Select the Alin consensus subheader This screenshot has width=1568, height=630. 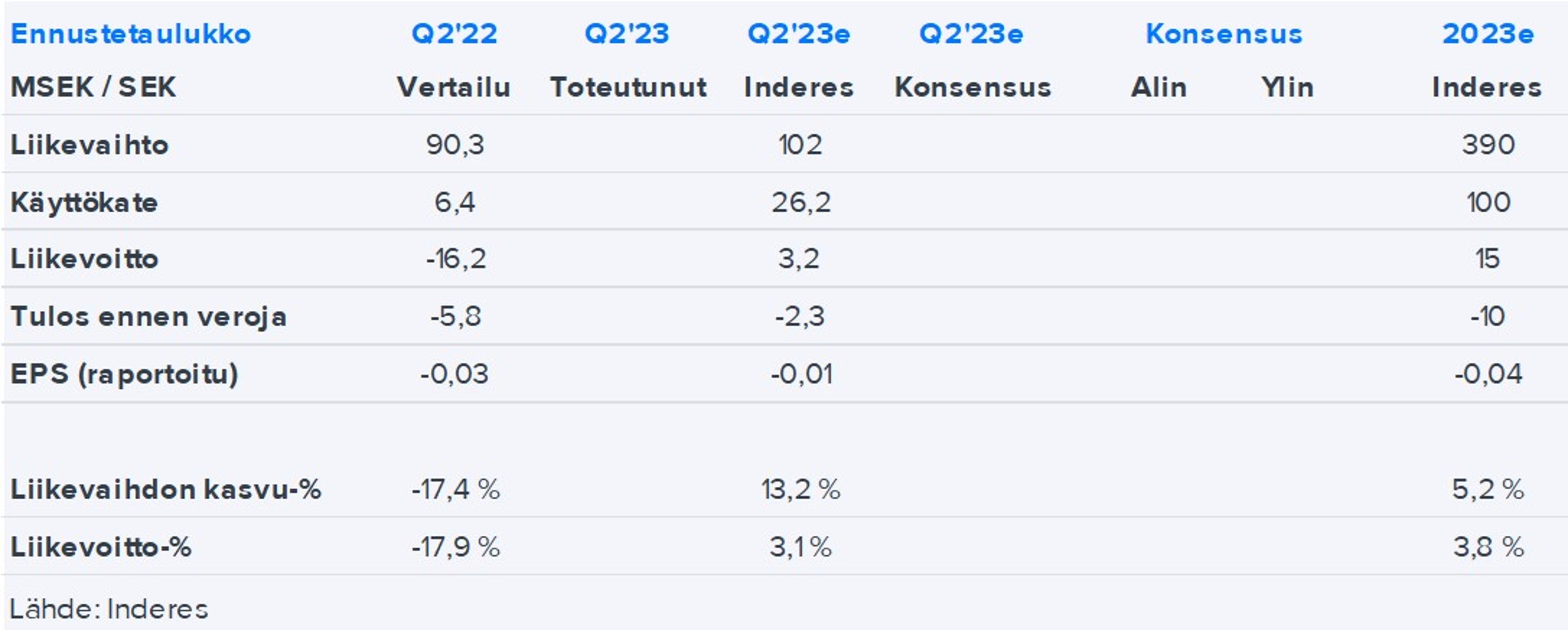[1159, 88]
